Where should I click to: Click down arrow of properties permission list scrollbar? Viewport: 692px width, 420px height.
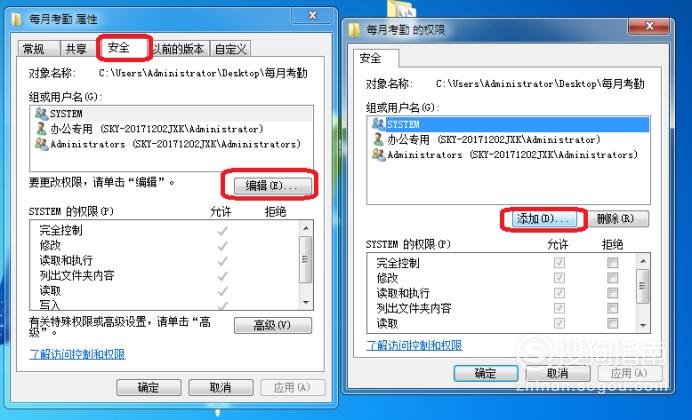[306, 303]
